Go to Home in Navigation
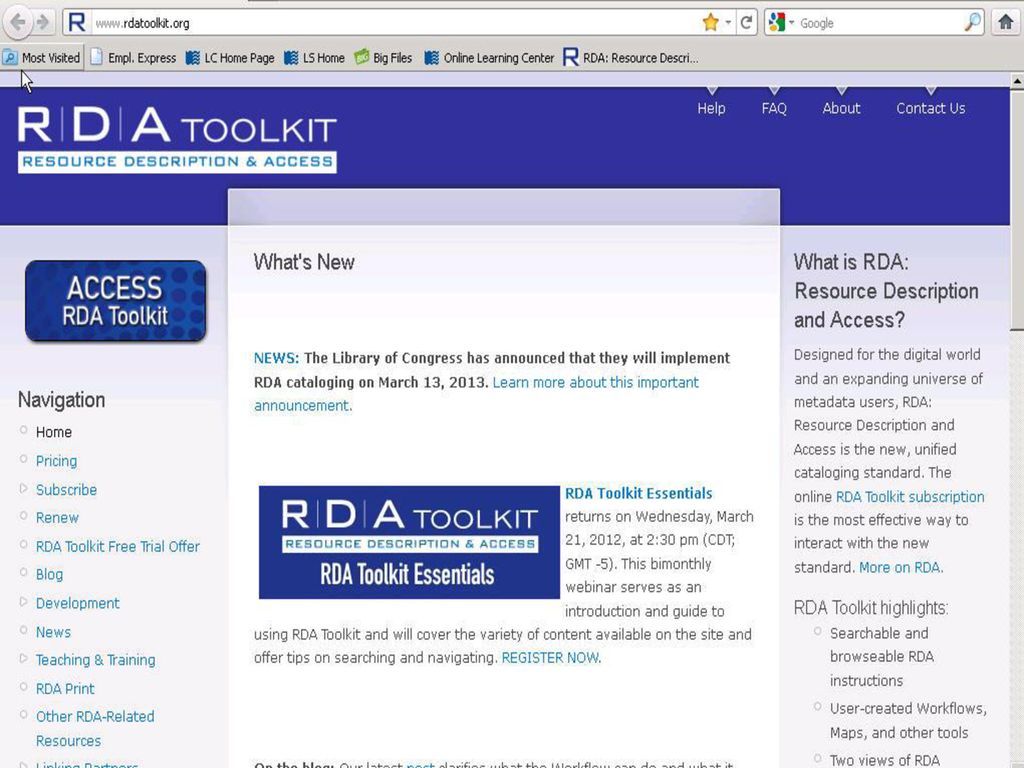Viewport: 1024px width, 768px height. pyautogui.click(x=54, y=432)
